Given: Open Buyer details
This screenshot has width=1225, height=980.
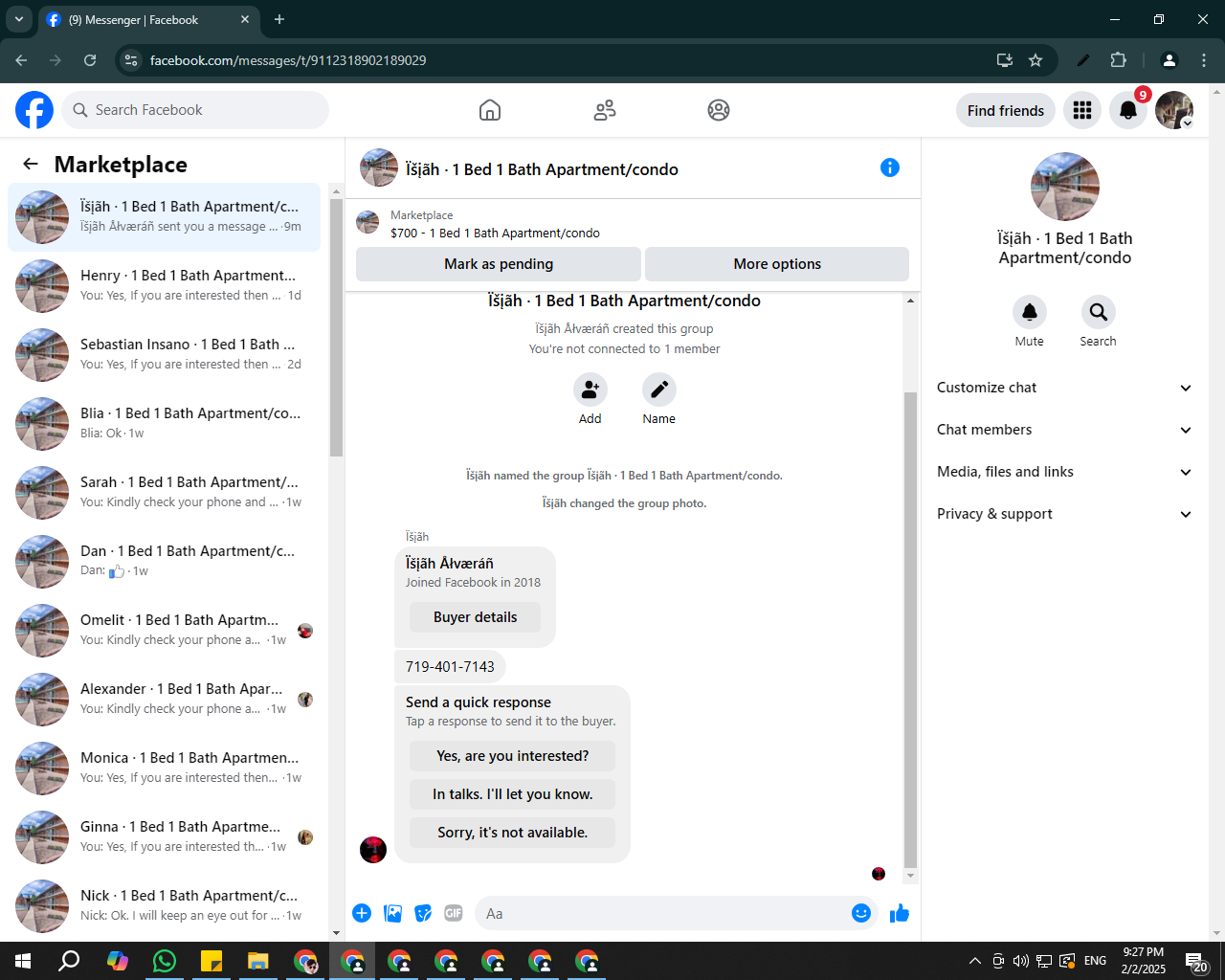Looking at the screenshot, I should pyautogui.click(x=475, y=617).
